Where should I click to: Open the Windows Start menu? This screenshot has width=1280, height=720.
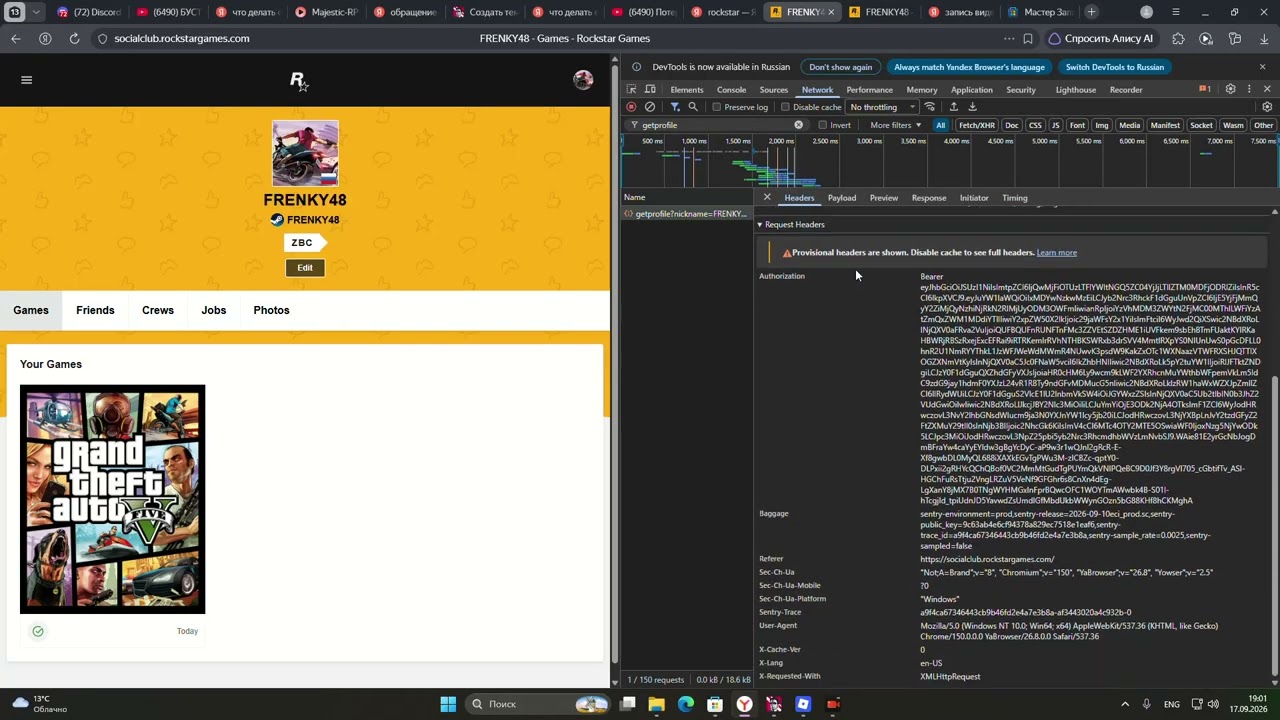(448, 704)
